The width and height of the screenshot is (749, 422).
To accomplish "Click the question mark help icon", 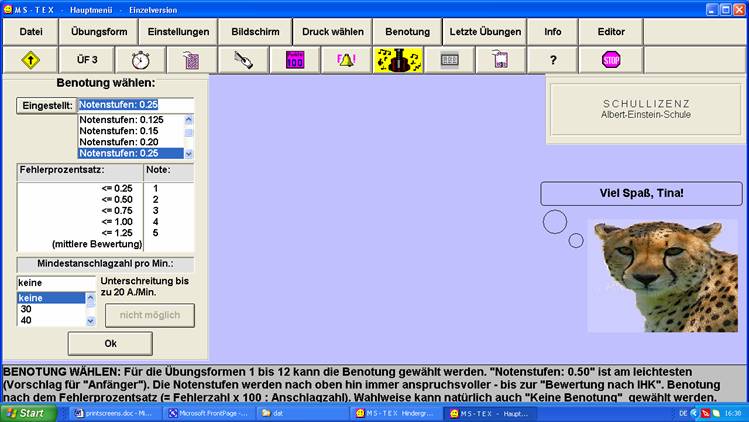I will pyautogui.click(x=553, y=60).
